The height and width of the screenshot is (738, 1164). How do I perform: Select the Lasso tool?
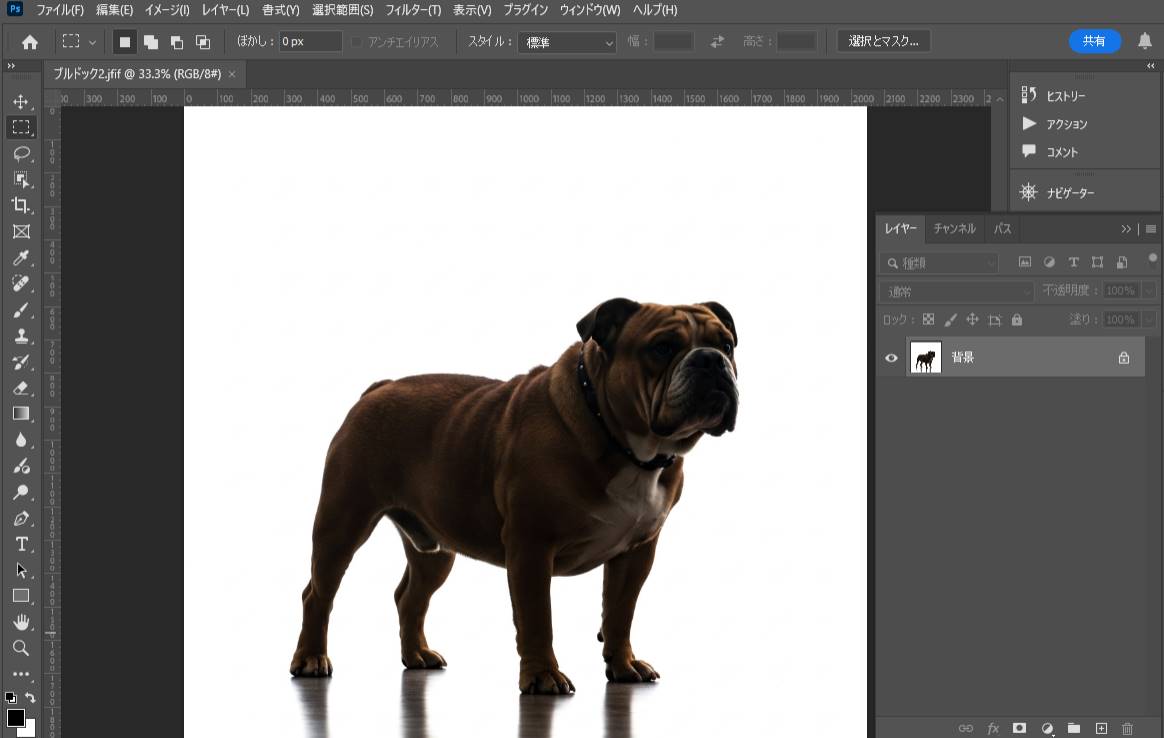tap(21, 154)
